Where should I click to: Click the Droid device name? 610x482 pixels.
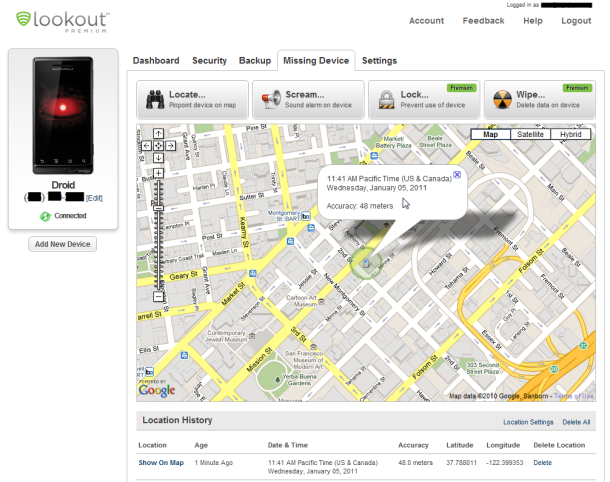coord(63,185)
